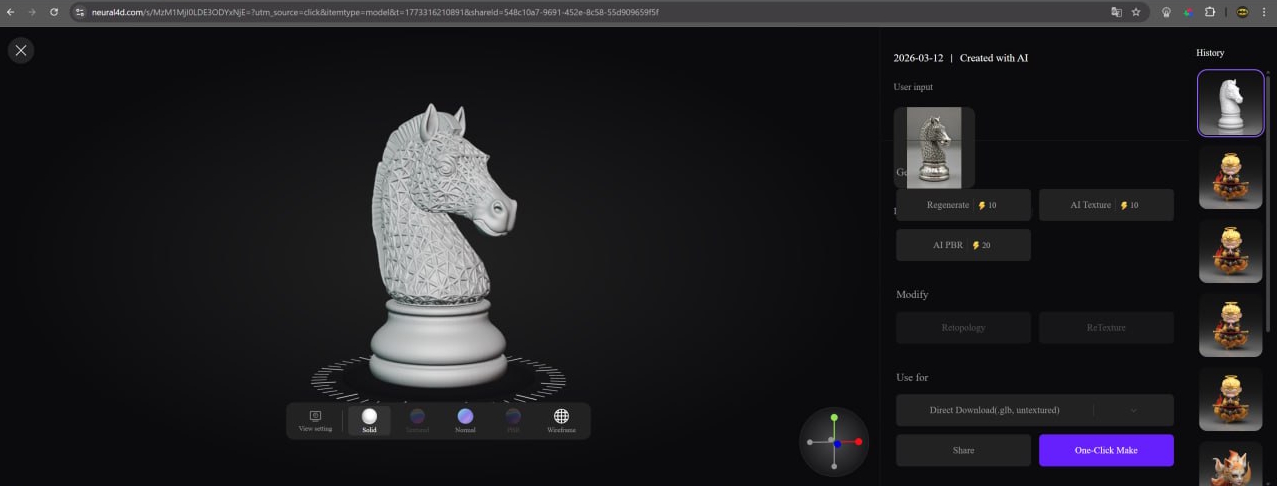The width and height of the screenshot is (1277, 486).
Task: Reload the page in the browser
Action: pos(53,12)
